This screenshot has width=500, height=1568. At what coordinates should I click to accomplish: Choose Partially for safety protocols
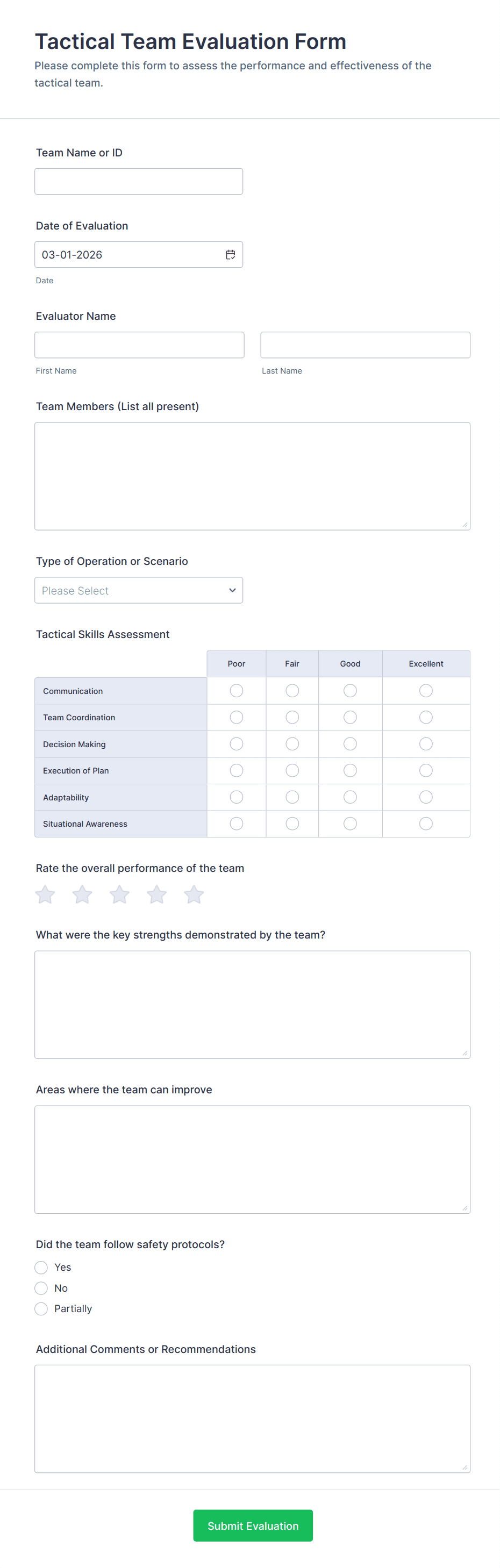(41, 1309)
